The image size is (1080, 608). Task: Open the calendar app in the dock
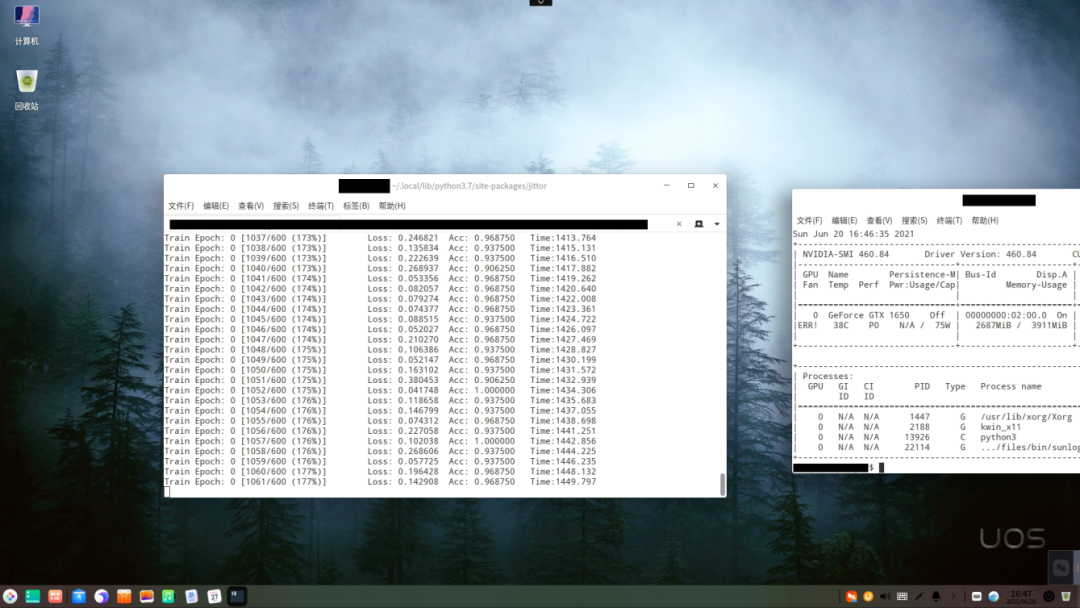214,596
